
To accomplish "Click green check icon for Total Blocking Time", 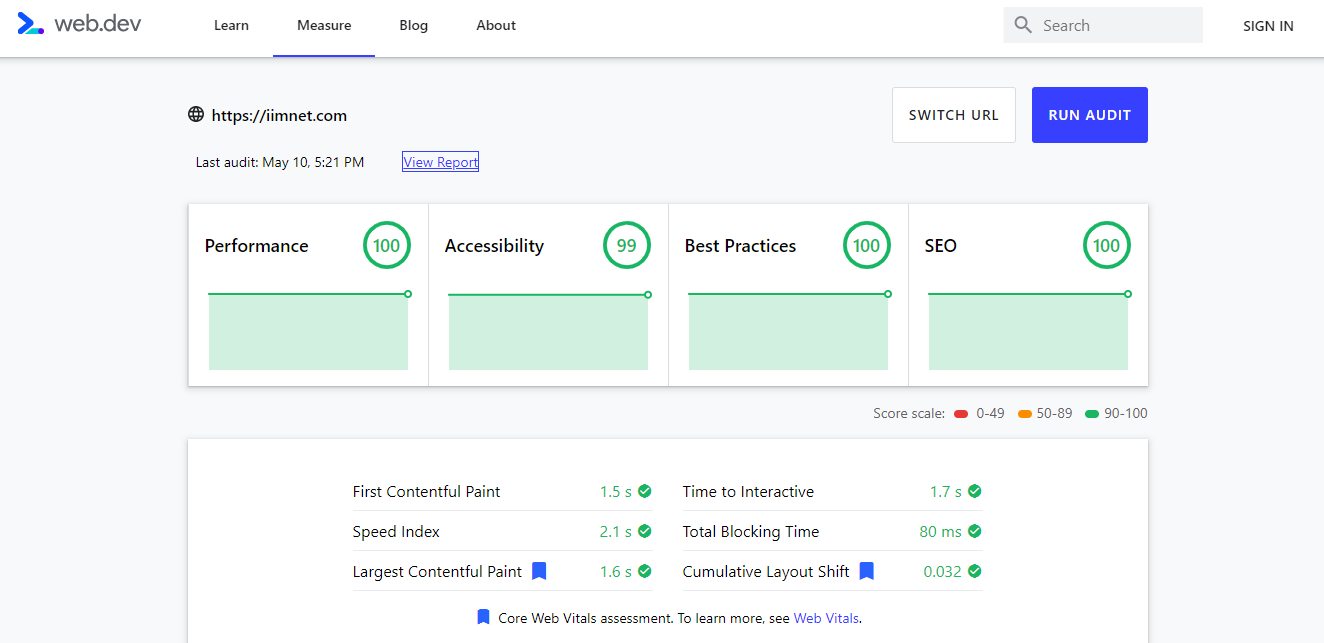I will pyautogui.click(x=975, y=531).
